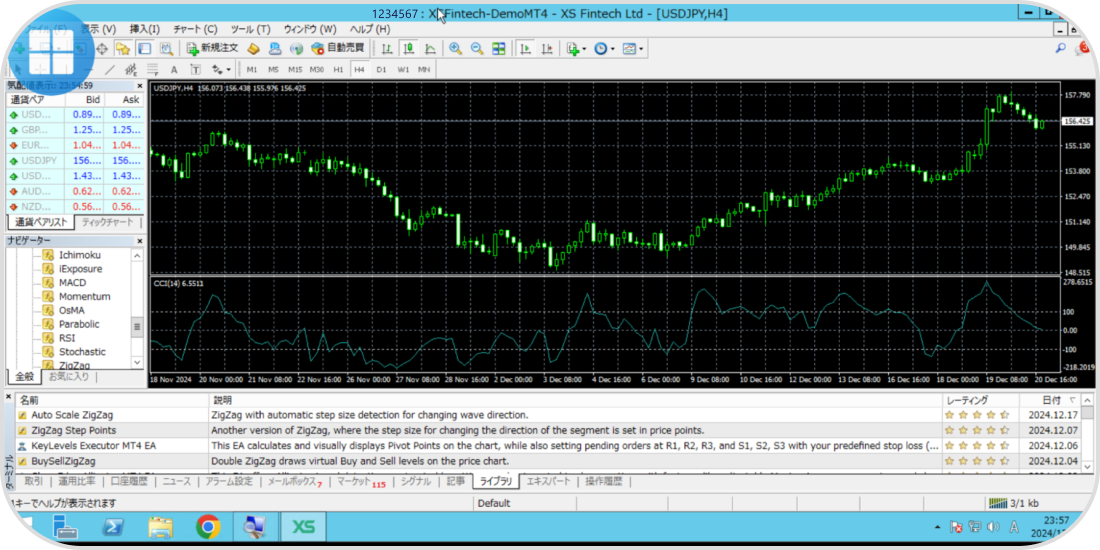Viewport: 1100px width, 550px height.
Task: Select the Text 'A' drawing tool
Action: pyautogui.click(x=174, y=69)
